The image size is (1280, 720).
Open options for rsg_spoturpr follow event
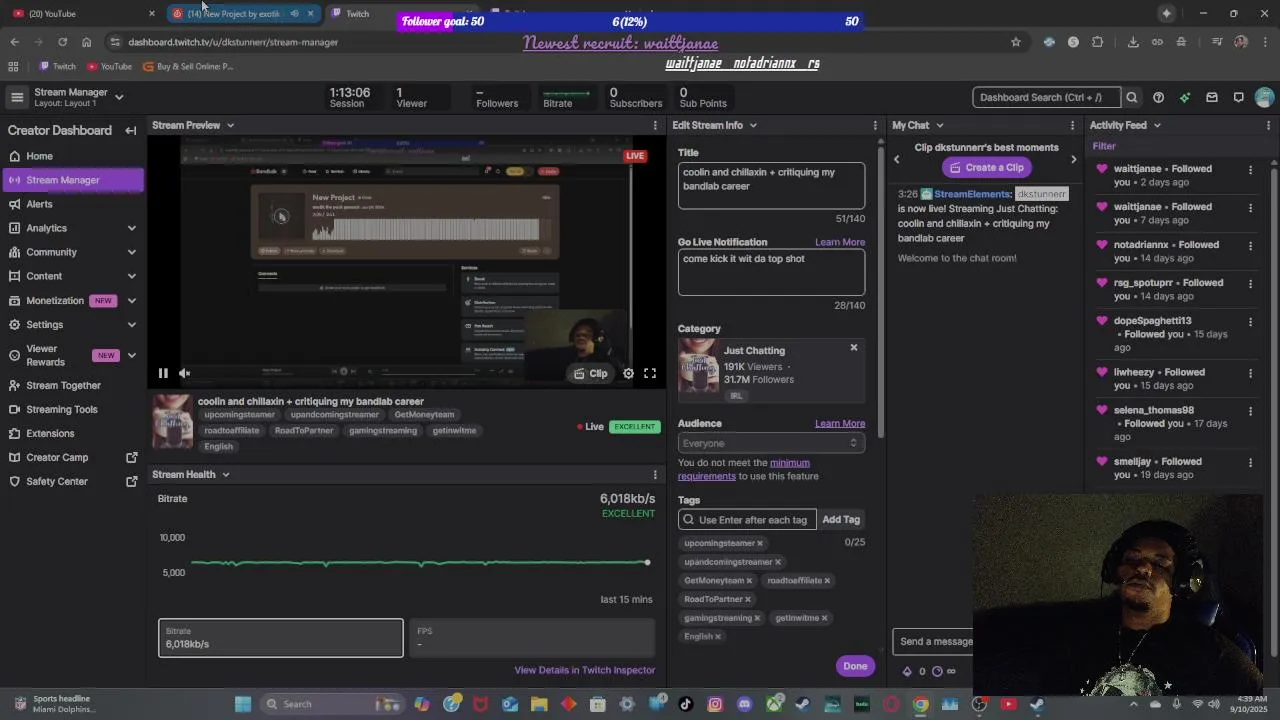pyautogui.click(x=1250, y=283)
